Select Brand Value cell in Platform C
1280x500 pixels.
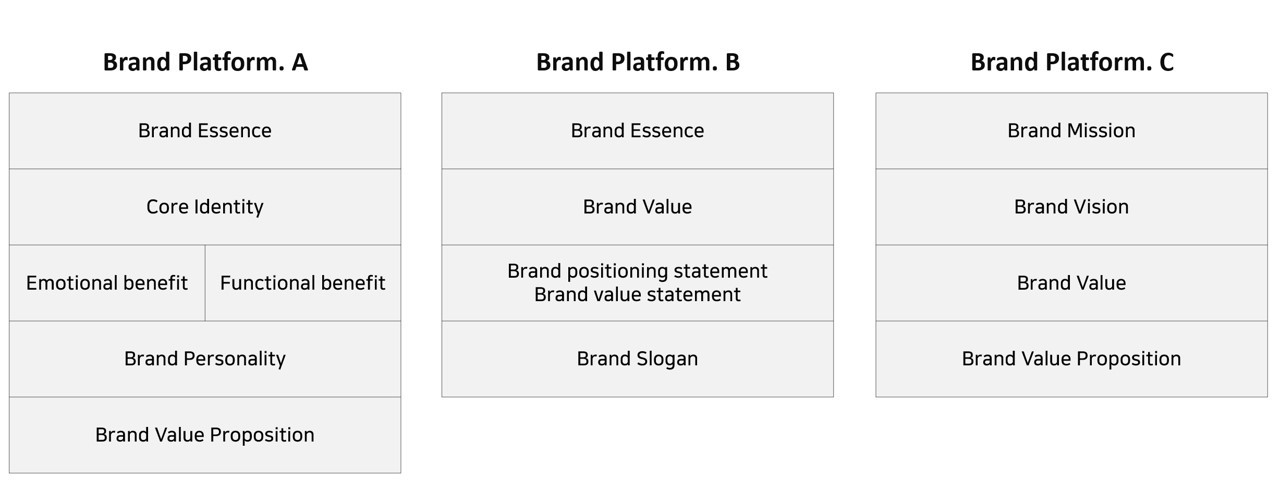pos(1072,283)
